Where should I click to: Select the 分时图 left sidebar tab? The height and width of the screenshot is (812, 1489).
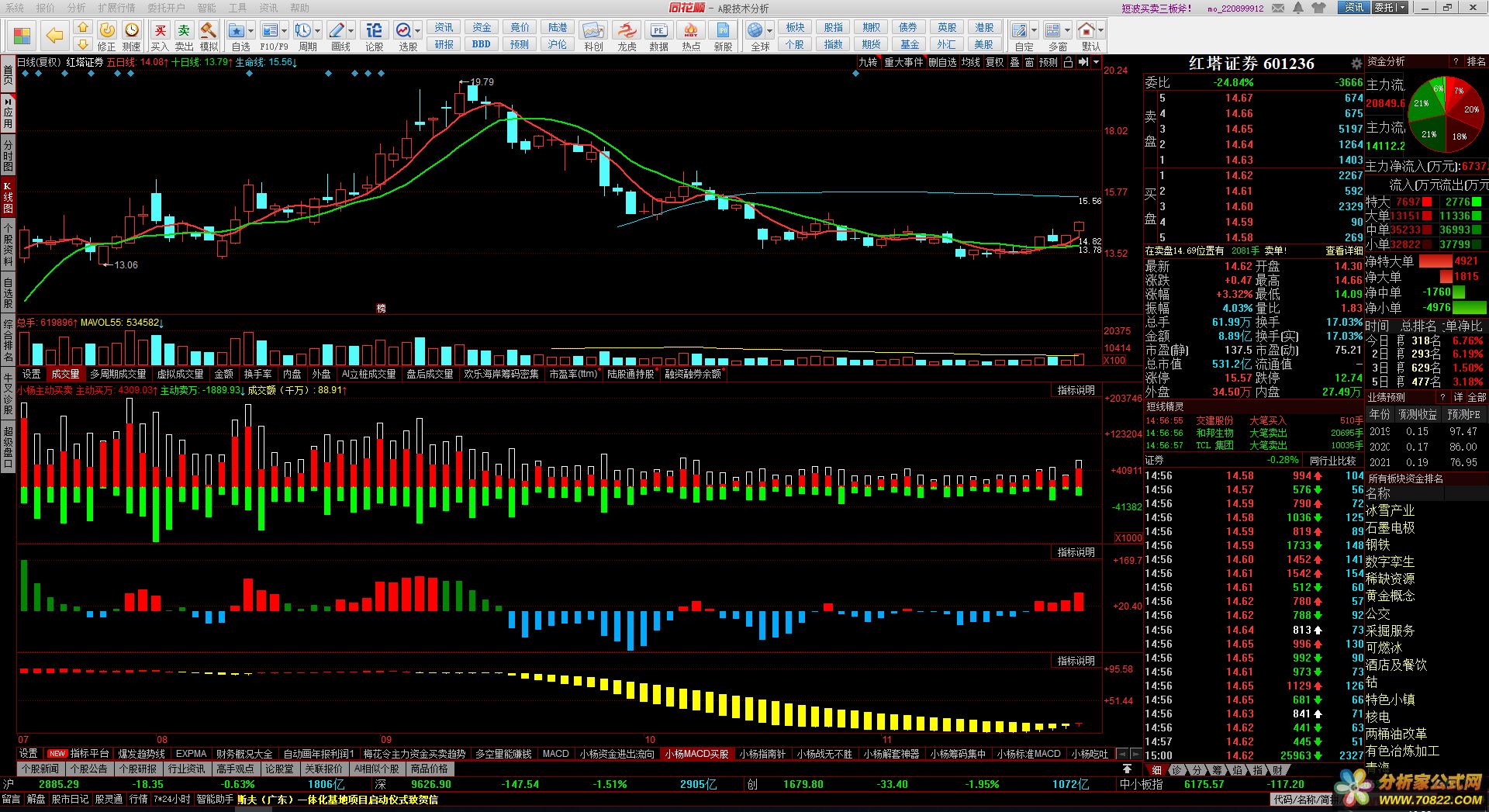click(8, 156)
